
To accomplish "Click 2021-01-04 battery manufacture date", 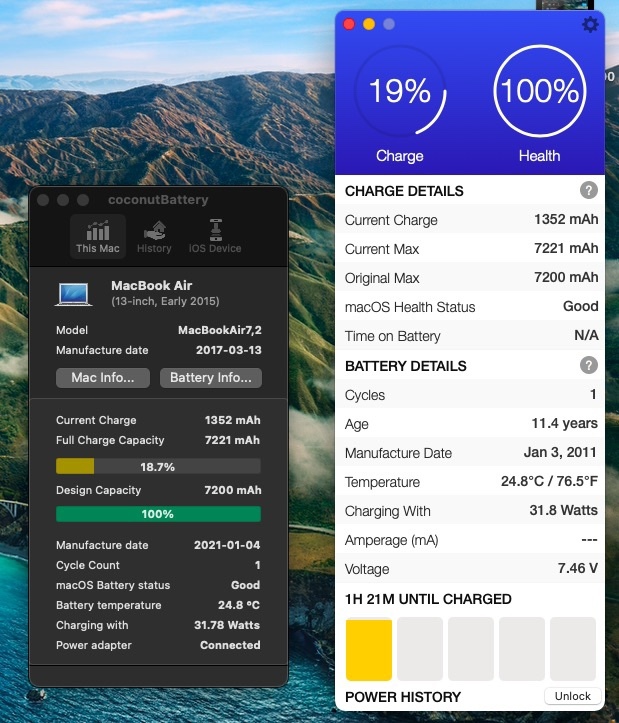I will click(227, 545).
